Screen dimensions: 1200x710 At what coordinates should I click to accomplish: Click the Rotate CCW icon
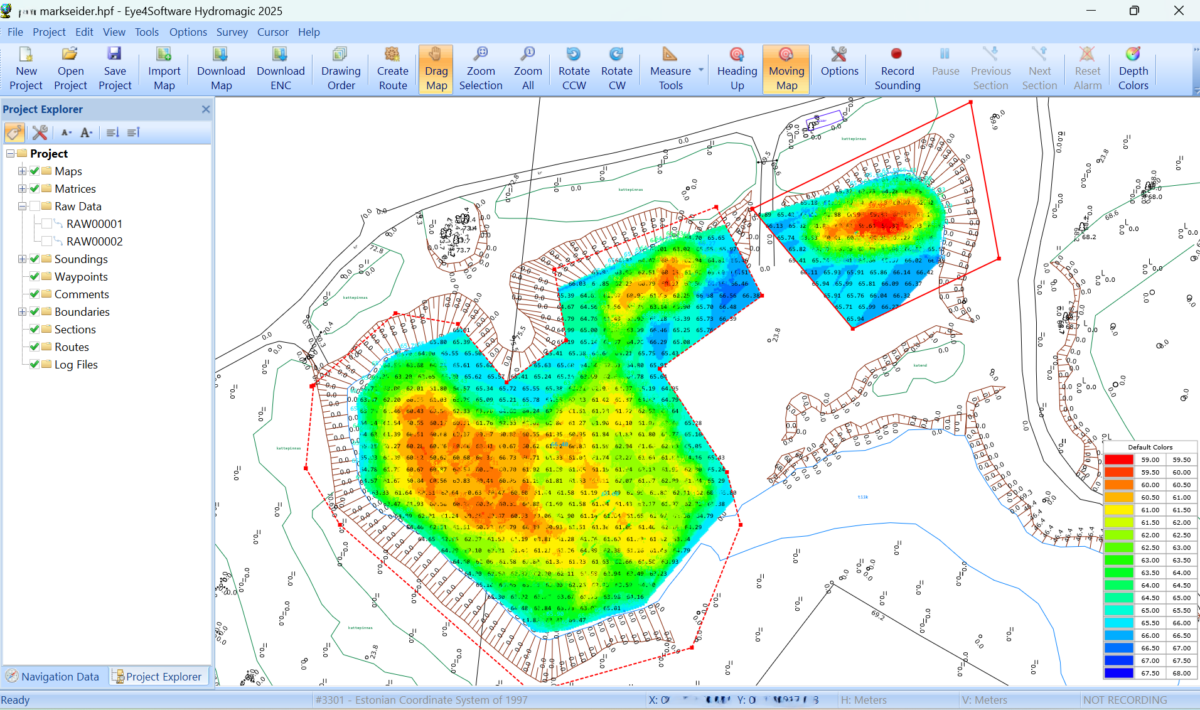574,69
